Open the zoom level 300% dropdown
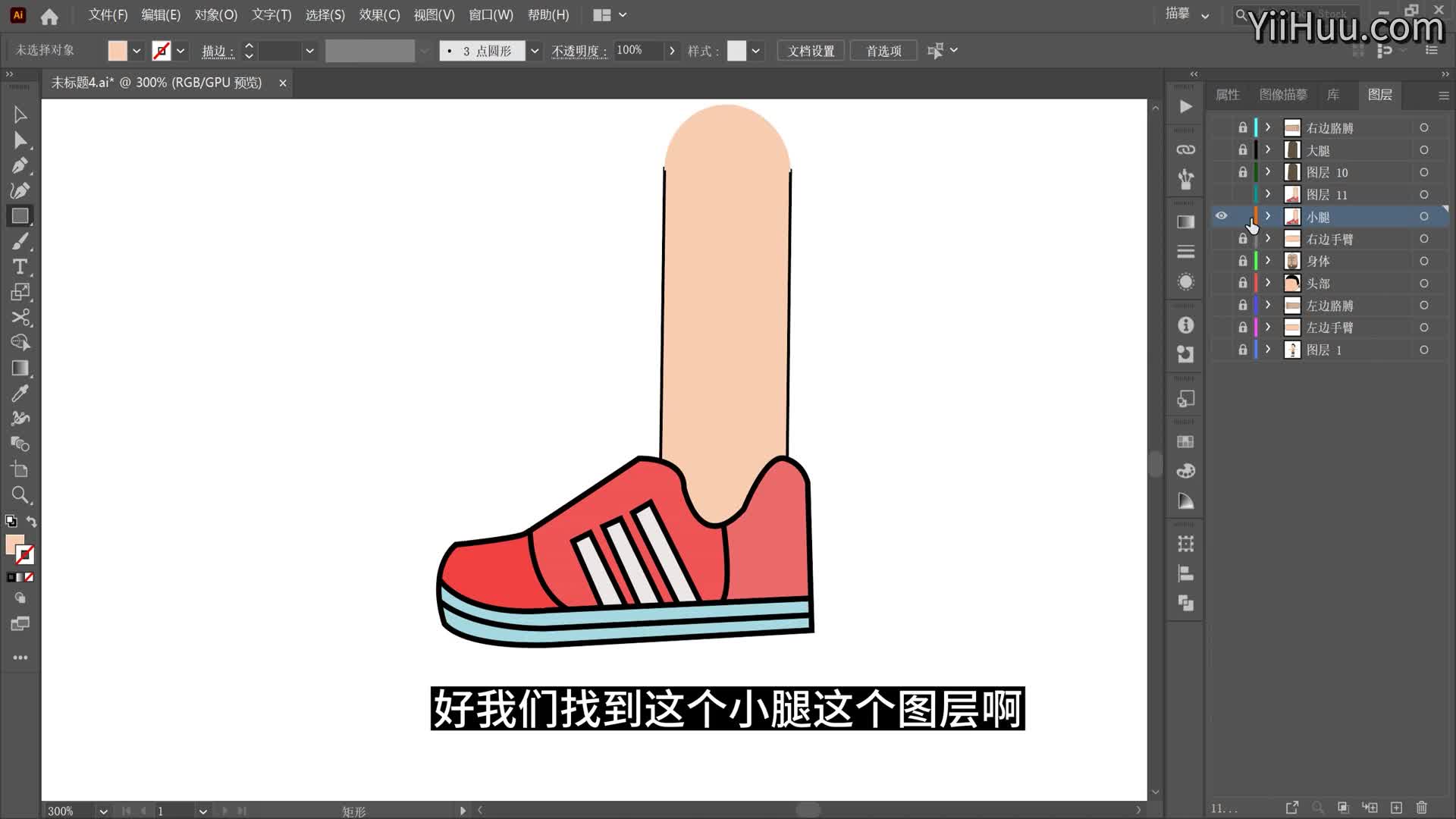 pos(103,811)
